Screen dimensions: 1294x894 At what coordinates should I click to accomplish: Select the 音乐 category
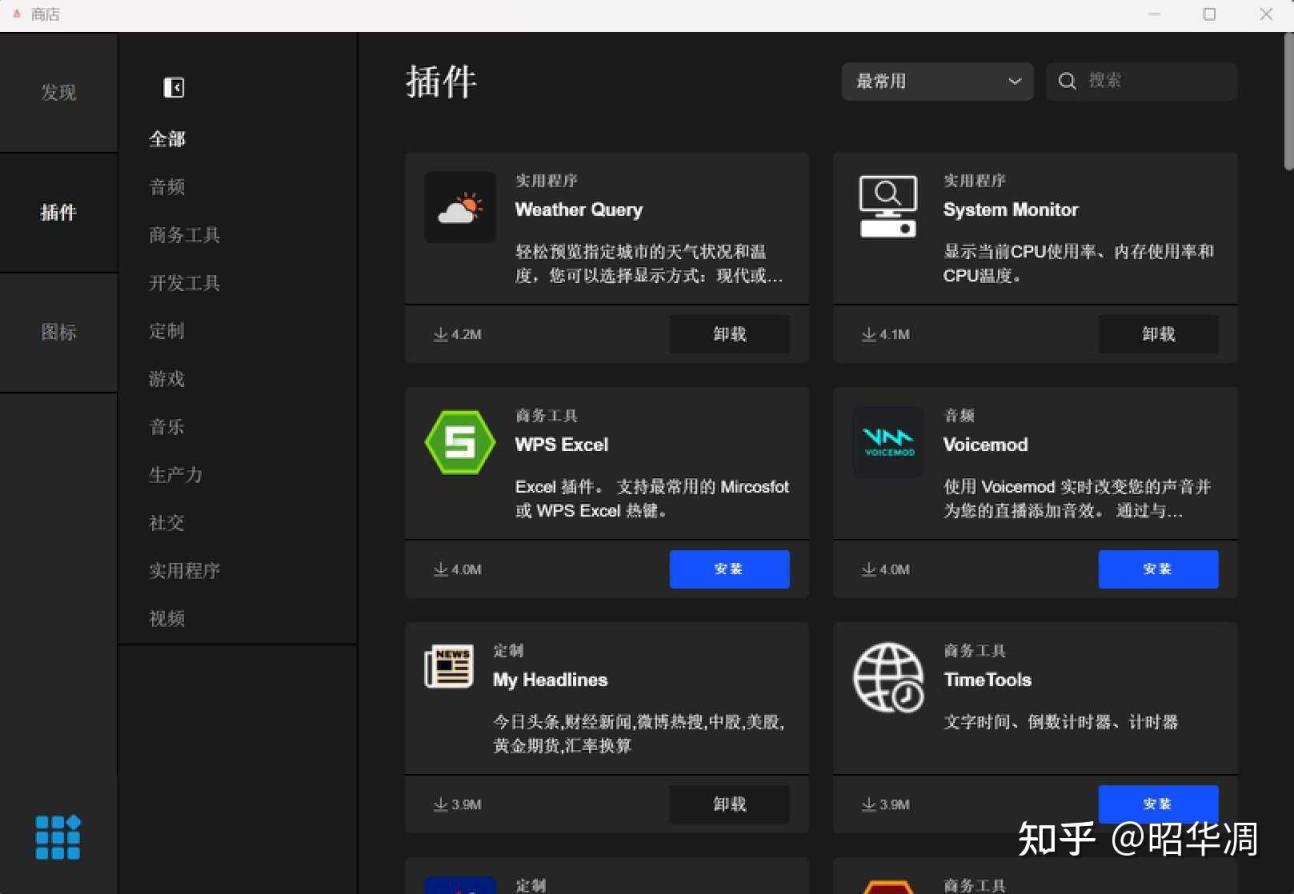[167, 427]
